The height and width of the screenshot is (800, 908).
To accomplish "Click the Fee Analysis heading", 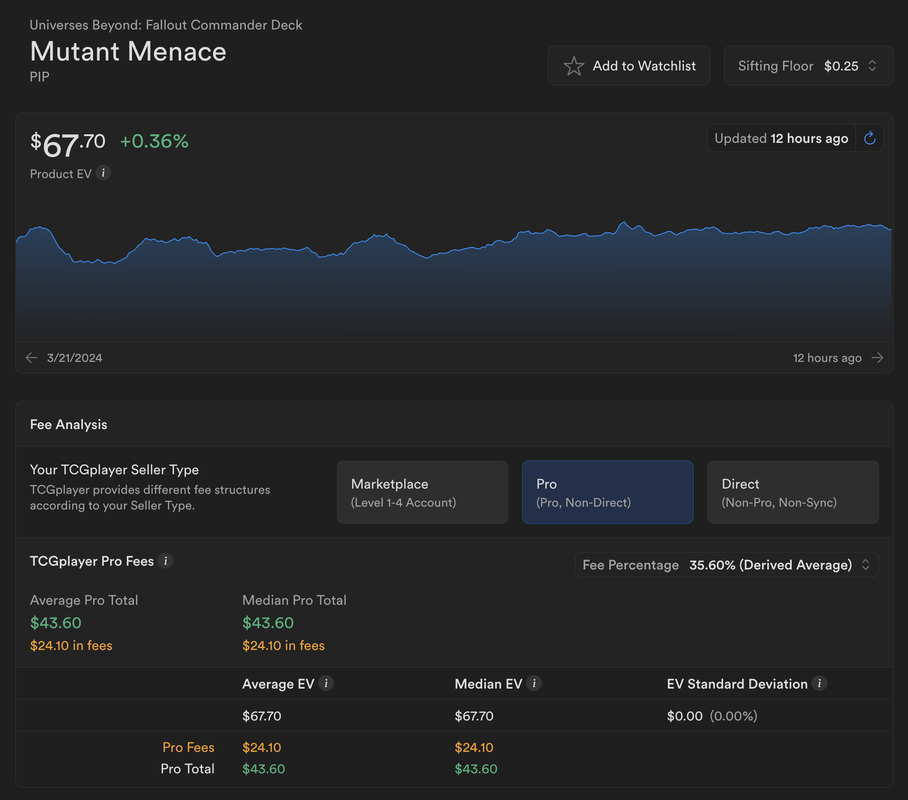I will coord(68,425).
